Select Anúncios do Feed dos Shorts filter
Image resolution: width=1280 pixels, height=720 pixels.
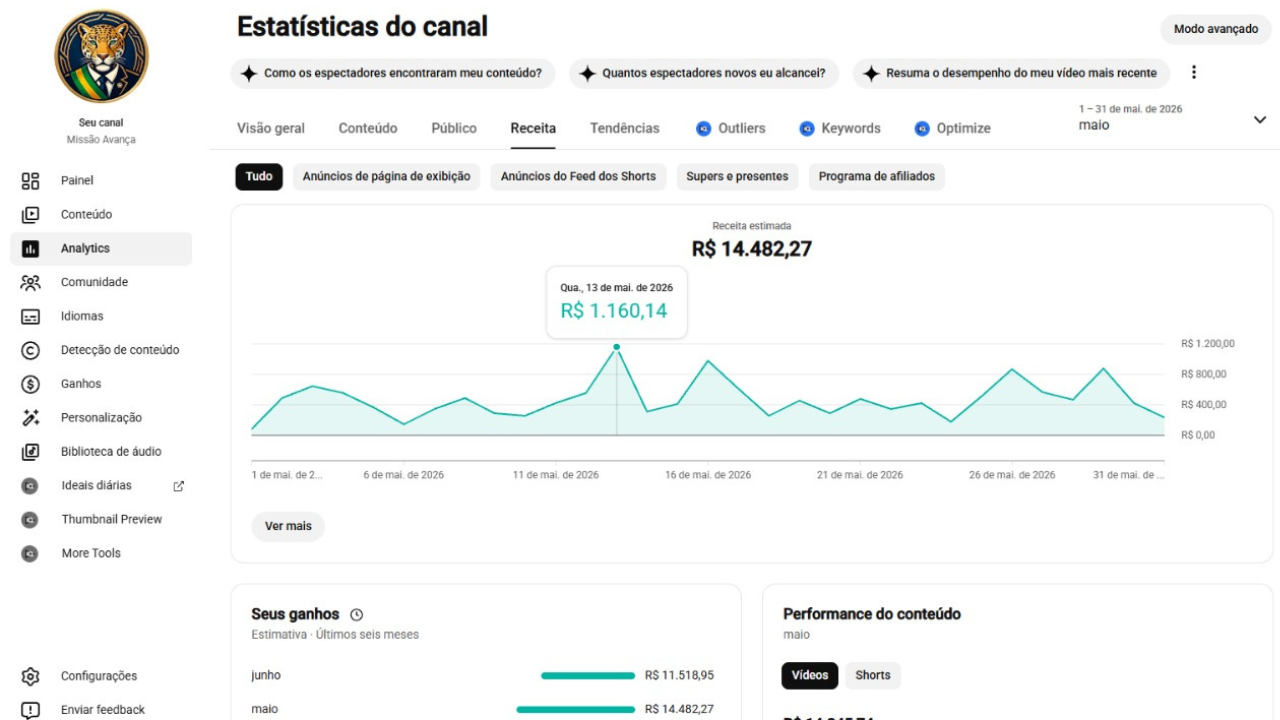578,177
